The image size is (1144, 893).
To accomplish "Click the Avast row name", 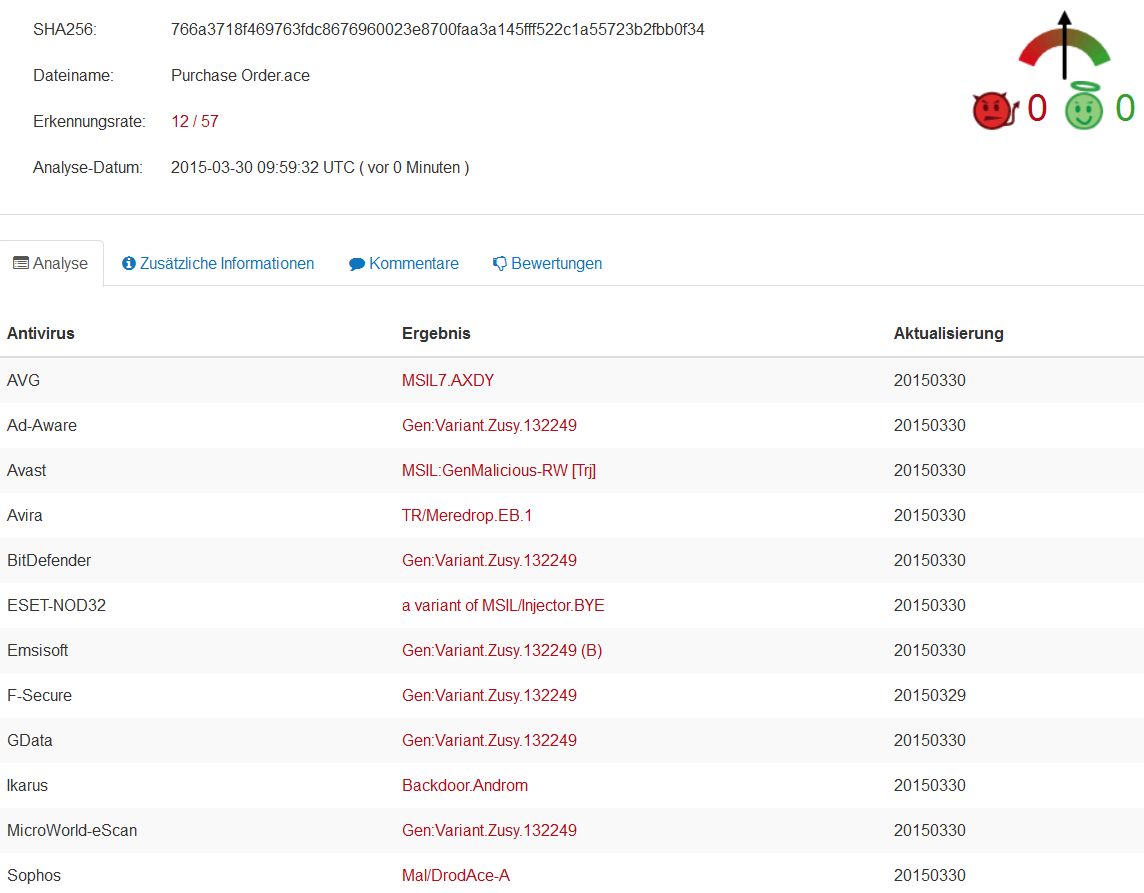I will [26, 471].
